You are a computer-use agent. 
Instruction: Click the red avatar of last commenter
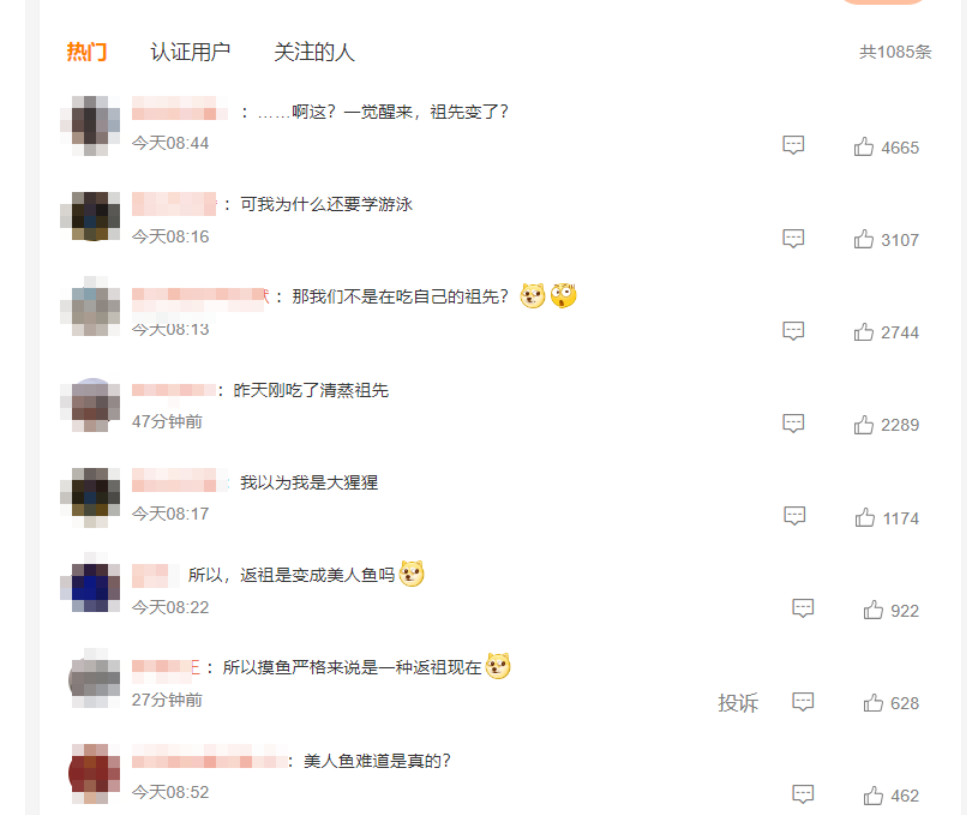(94, 774)
